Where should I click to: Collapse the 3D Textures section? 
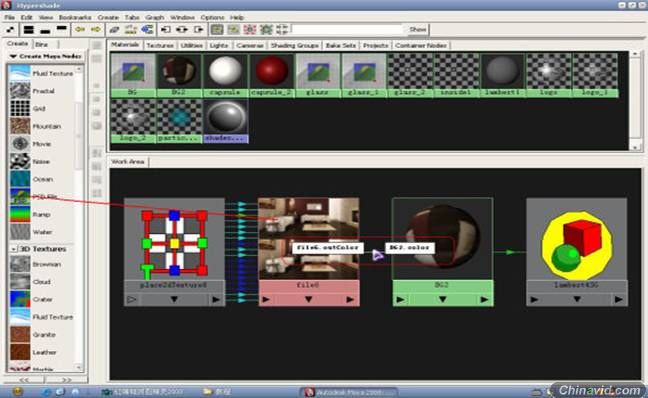point(14,249)
